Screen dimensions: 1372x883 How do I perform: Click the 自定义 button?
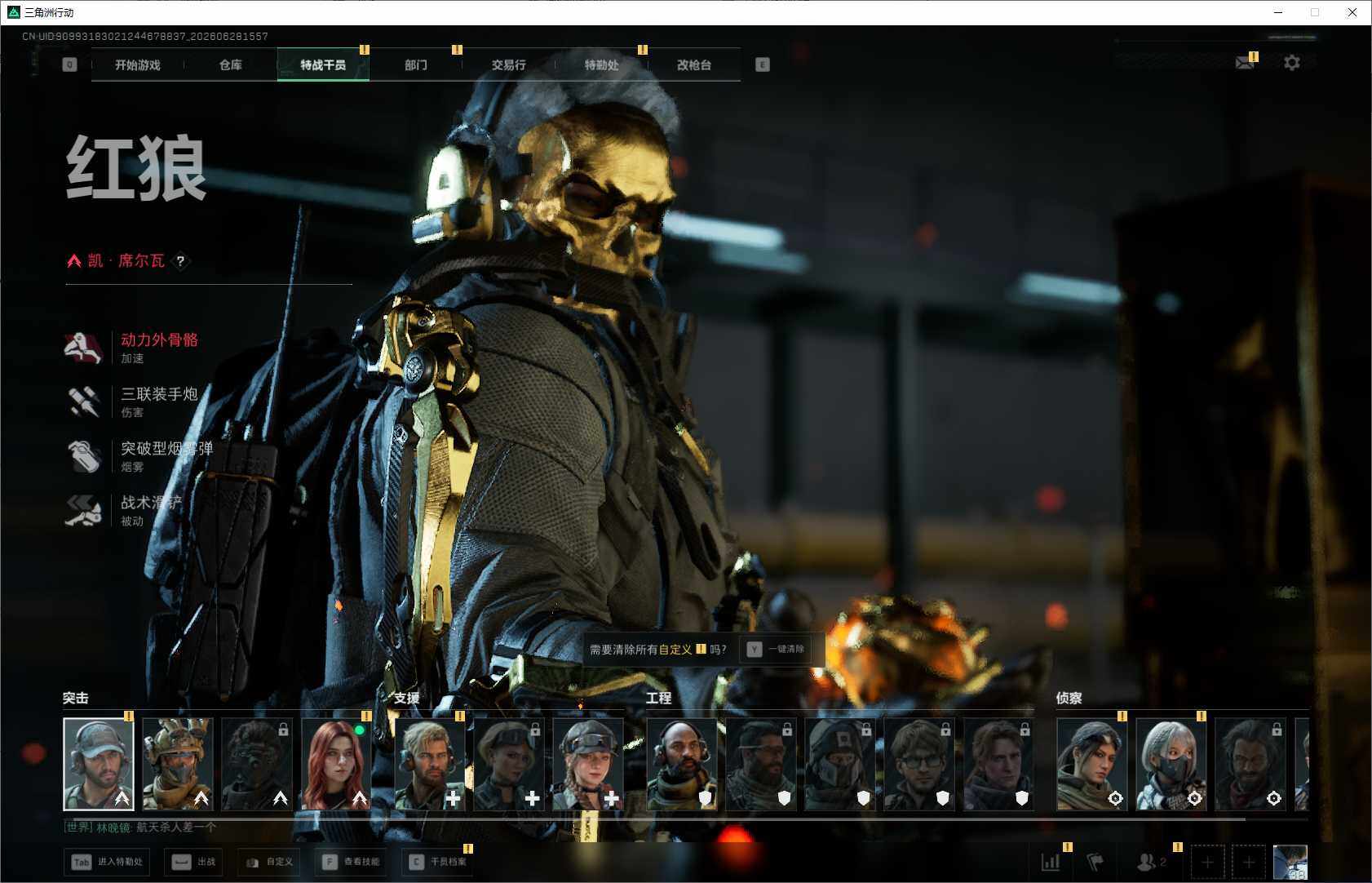click(x=269, y=862)
